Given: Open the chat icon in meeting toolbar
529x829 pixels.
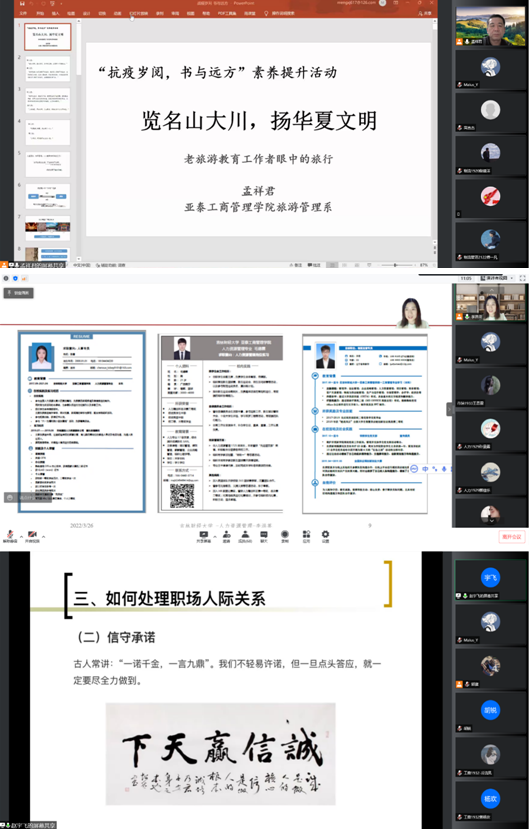Looking at the screenshot, I should [x=264, y=535].
